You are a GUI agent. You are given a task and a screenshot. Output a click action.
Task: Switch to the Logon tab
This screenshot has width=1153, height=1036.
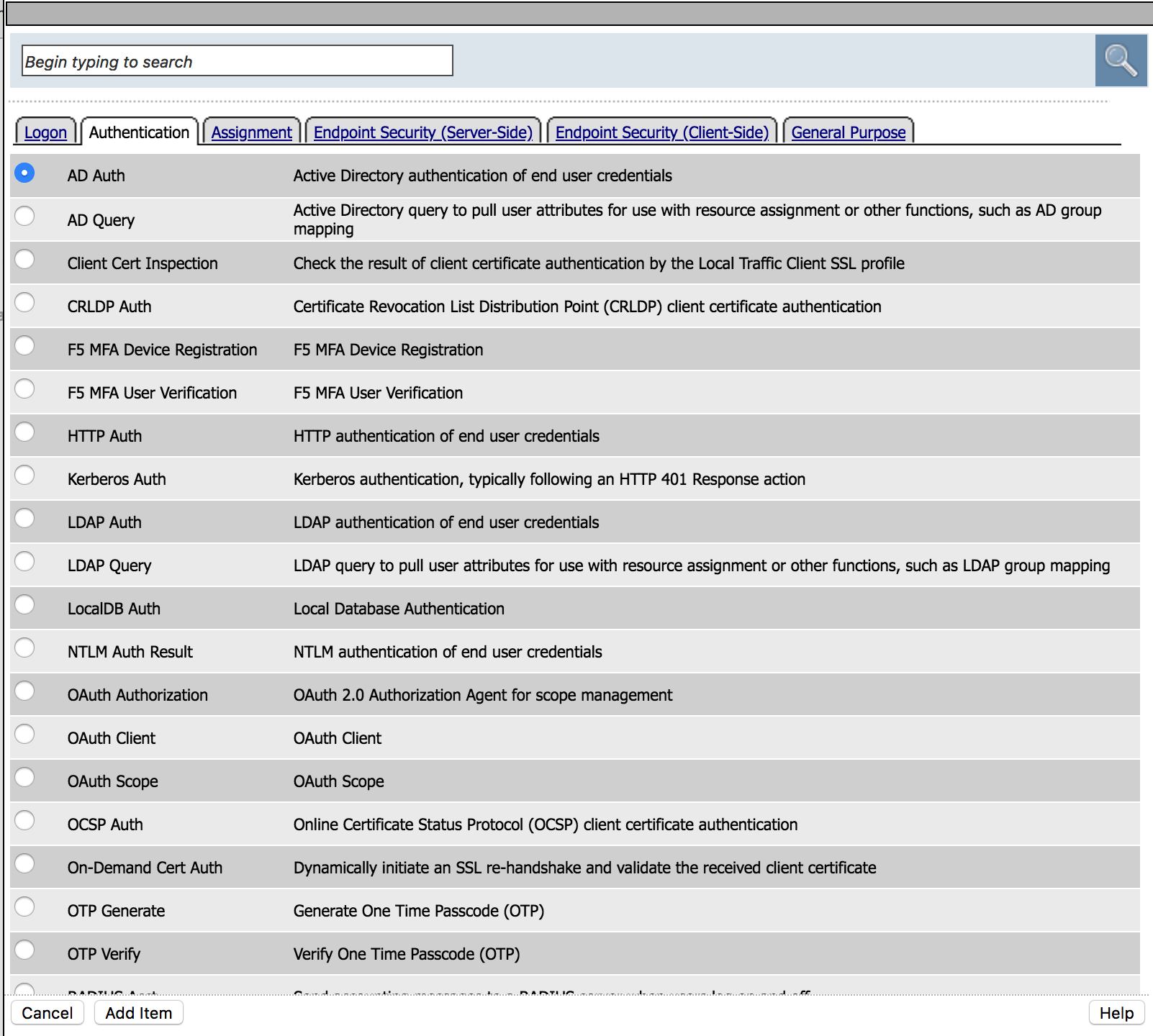click(45, 132)
